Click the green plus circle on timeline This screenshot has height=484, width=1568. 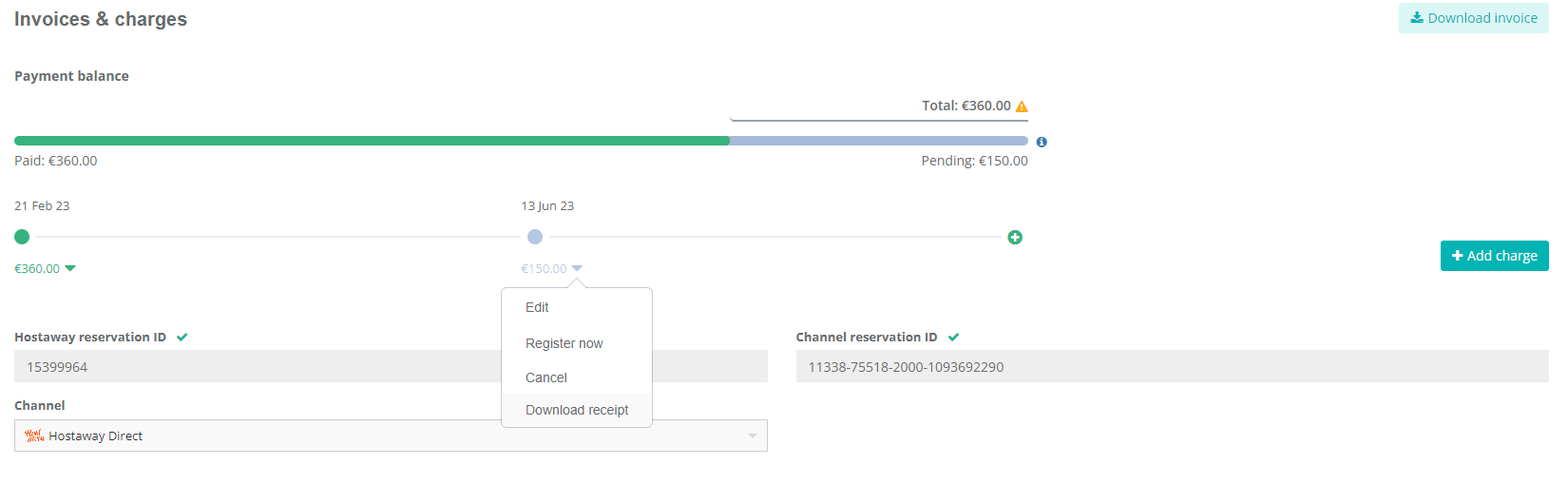tap(1015, 237)
